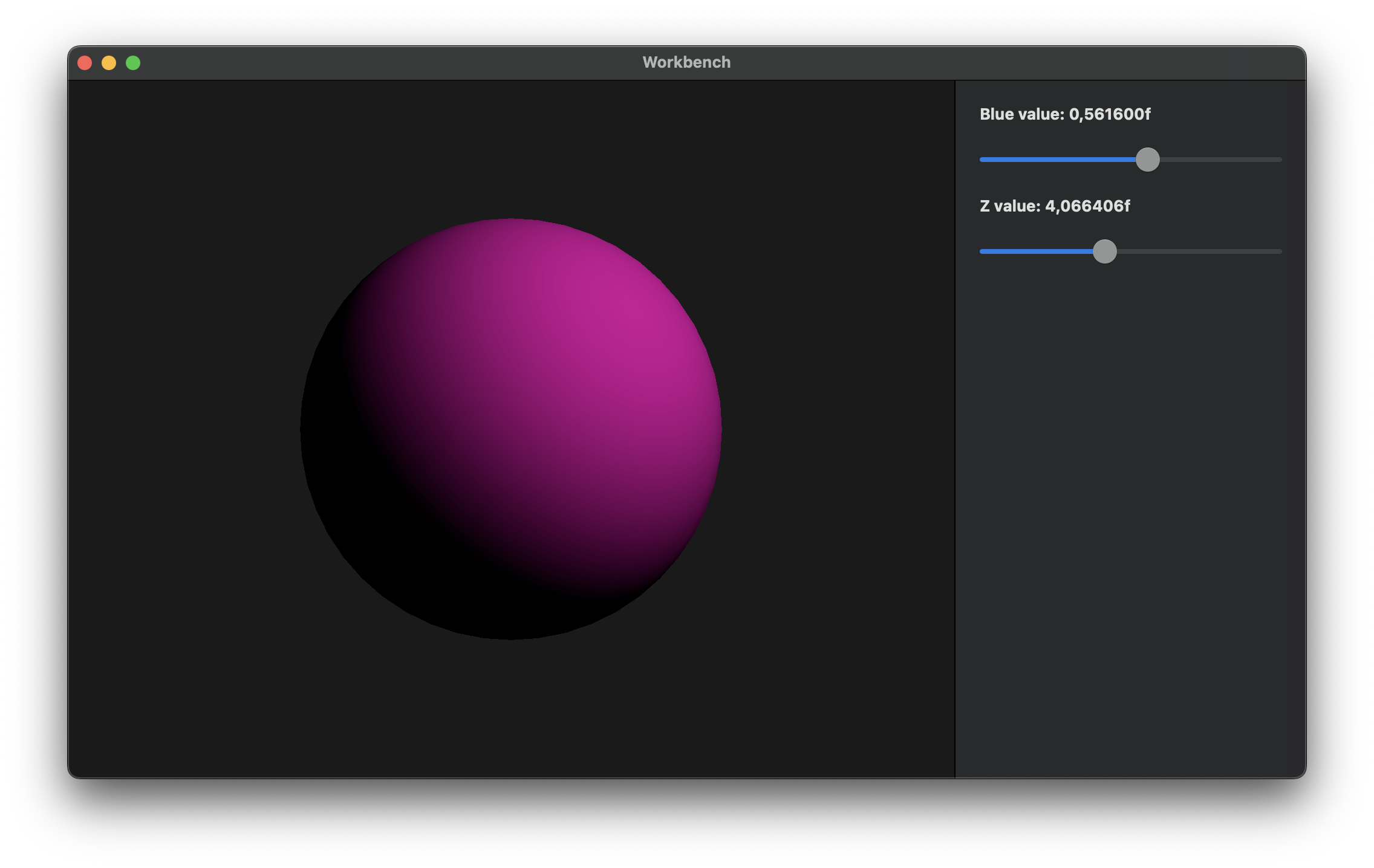Close the Workbench window with red button
Viewport: 1374px width, 868px height.
[85, 63]
